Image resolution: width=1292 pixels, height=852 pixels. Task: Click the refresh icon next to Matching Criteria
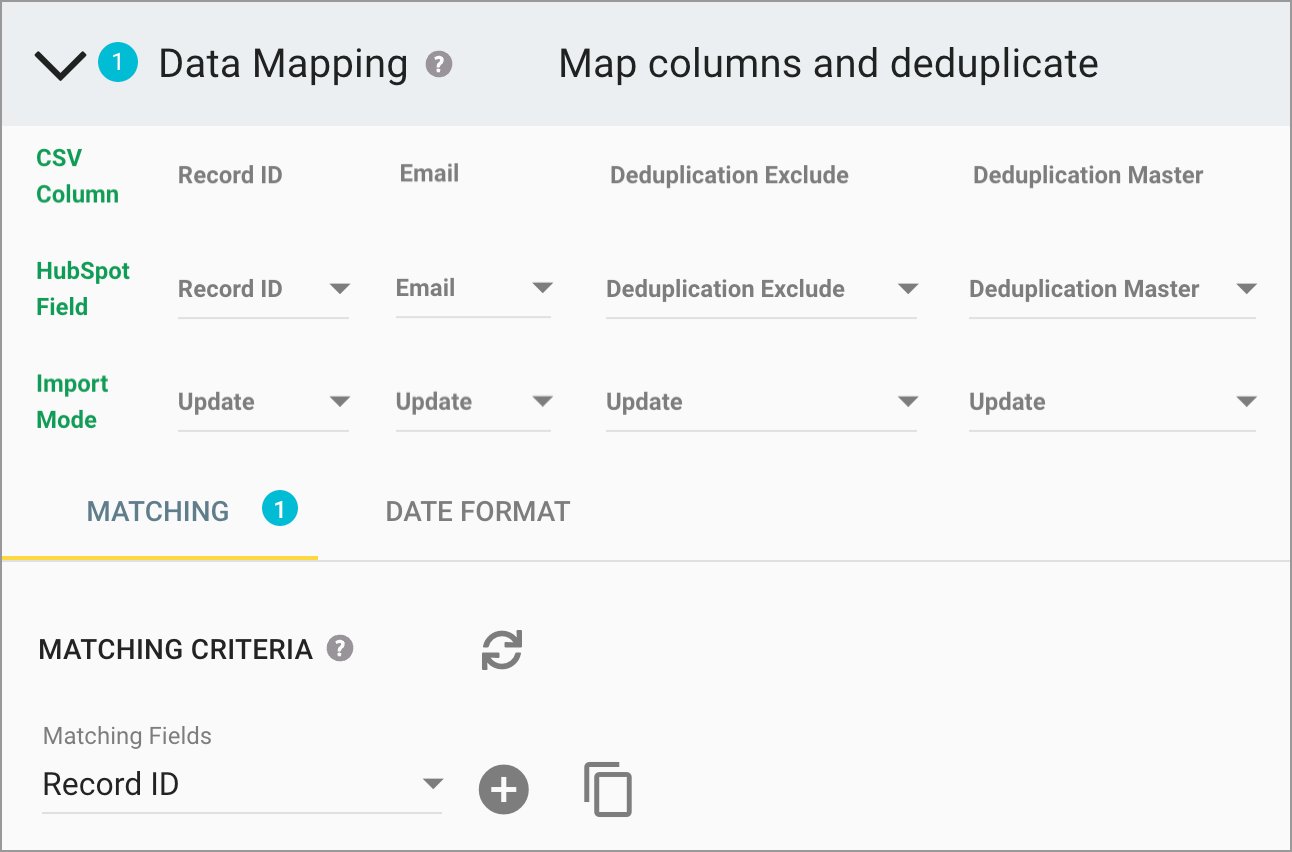point(502,650)
